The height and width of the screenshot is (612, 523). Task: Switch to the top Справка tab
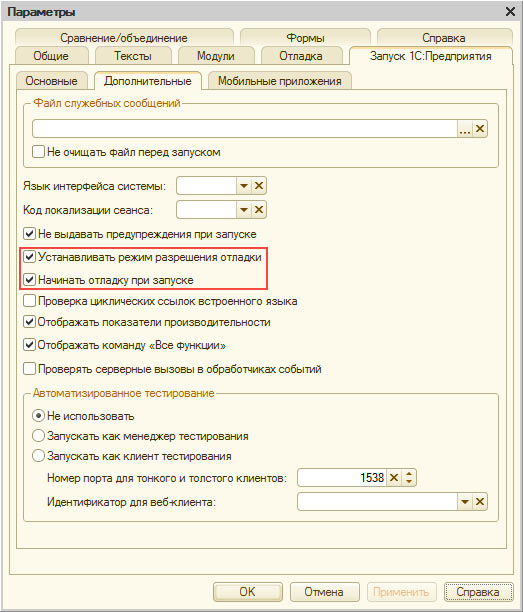[x=444, y=37]
